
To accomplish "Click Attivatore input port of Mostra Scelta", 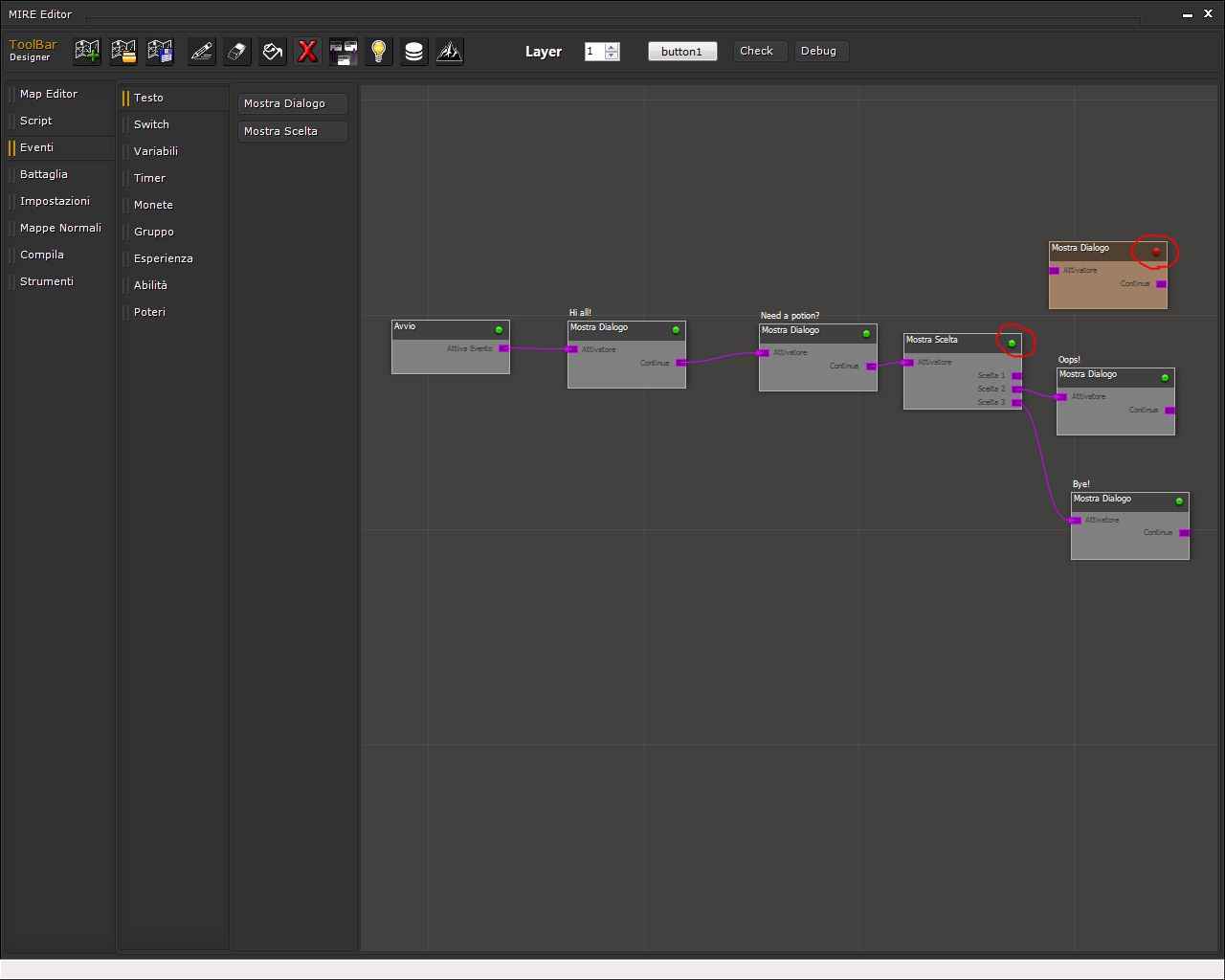I will click(908, 362).
